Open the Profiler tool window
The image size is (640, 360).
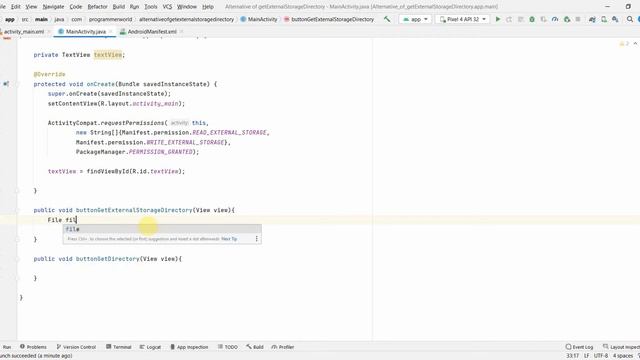click(x=282, y=347)
